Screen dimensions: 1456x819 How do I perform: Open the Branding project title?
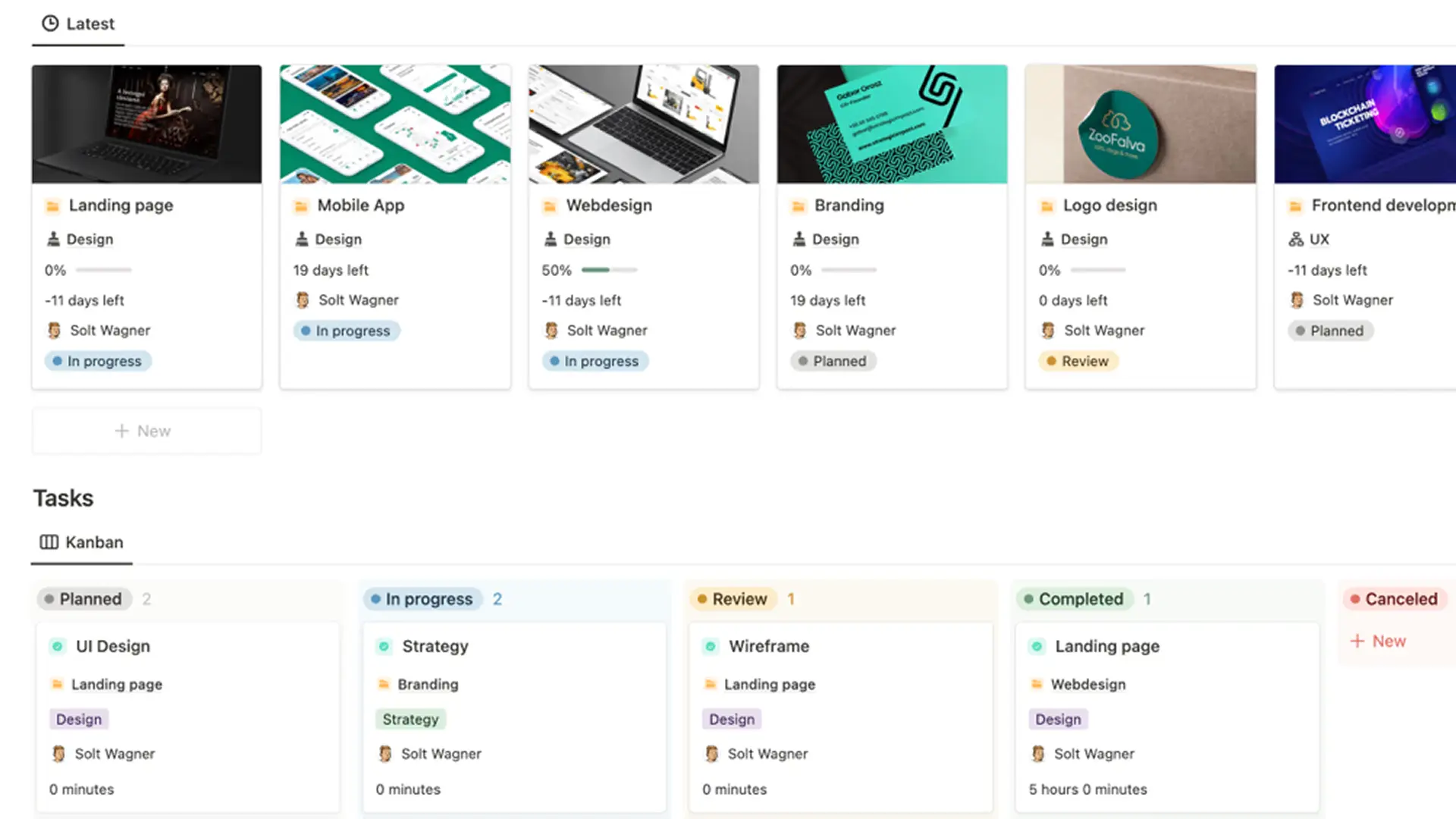tap(849, 206)
